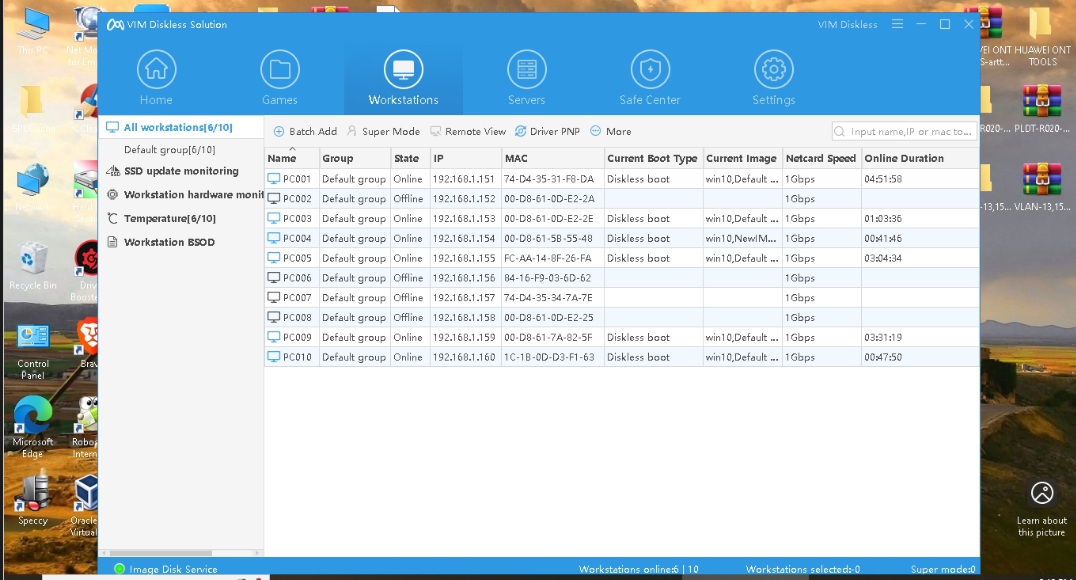
Task: Expand the More options menu
Action: click(x=611, y=131)
